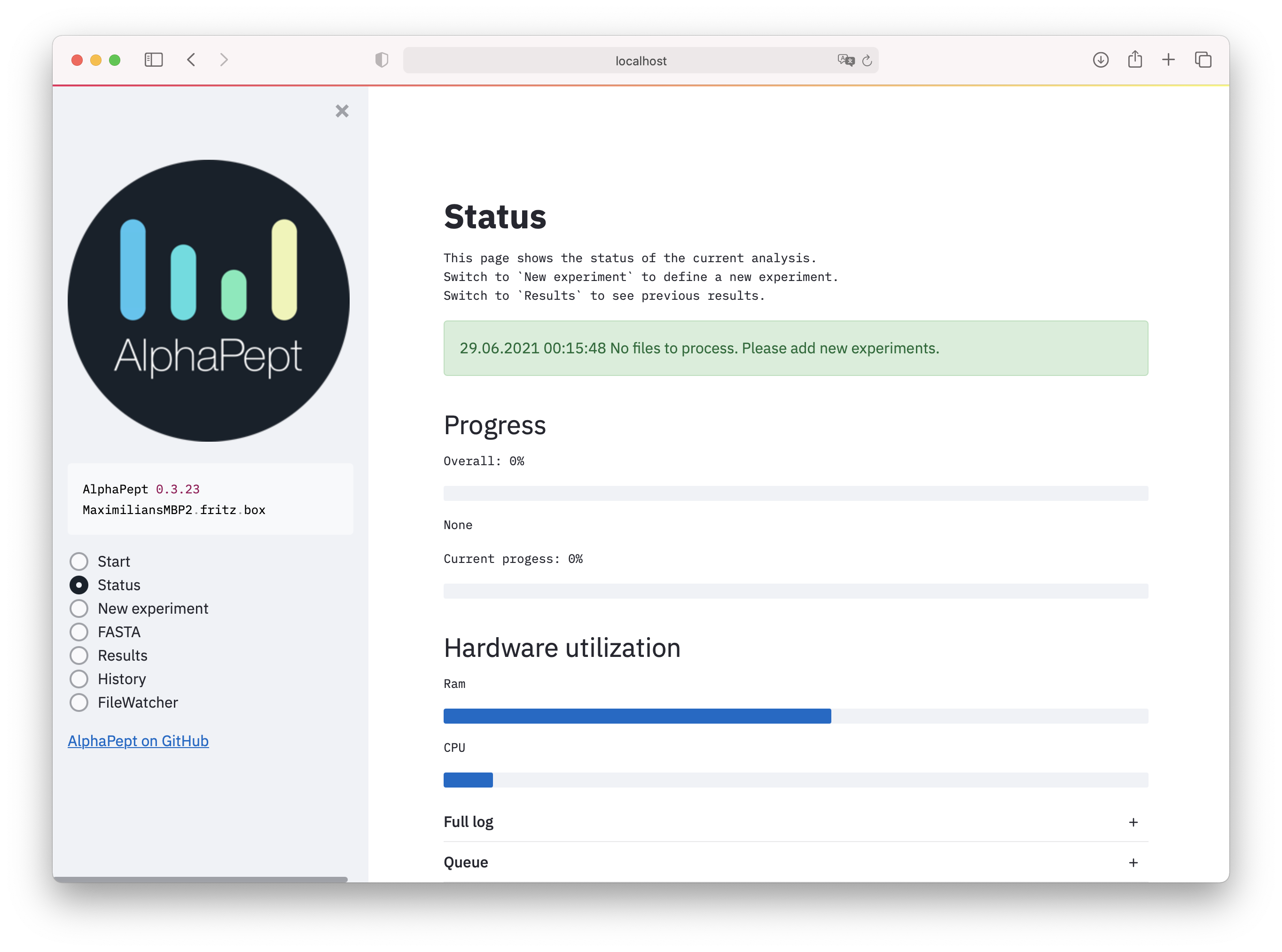Screen dimensions: 1282x952
Task: Select the Start radio option
Action: click(x=79, y=562)
